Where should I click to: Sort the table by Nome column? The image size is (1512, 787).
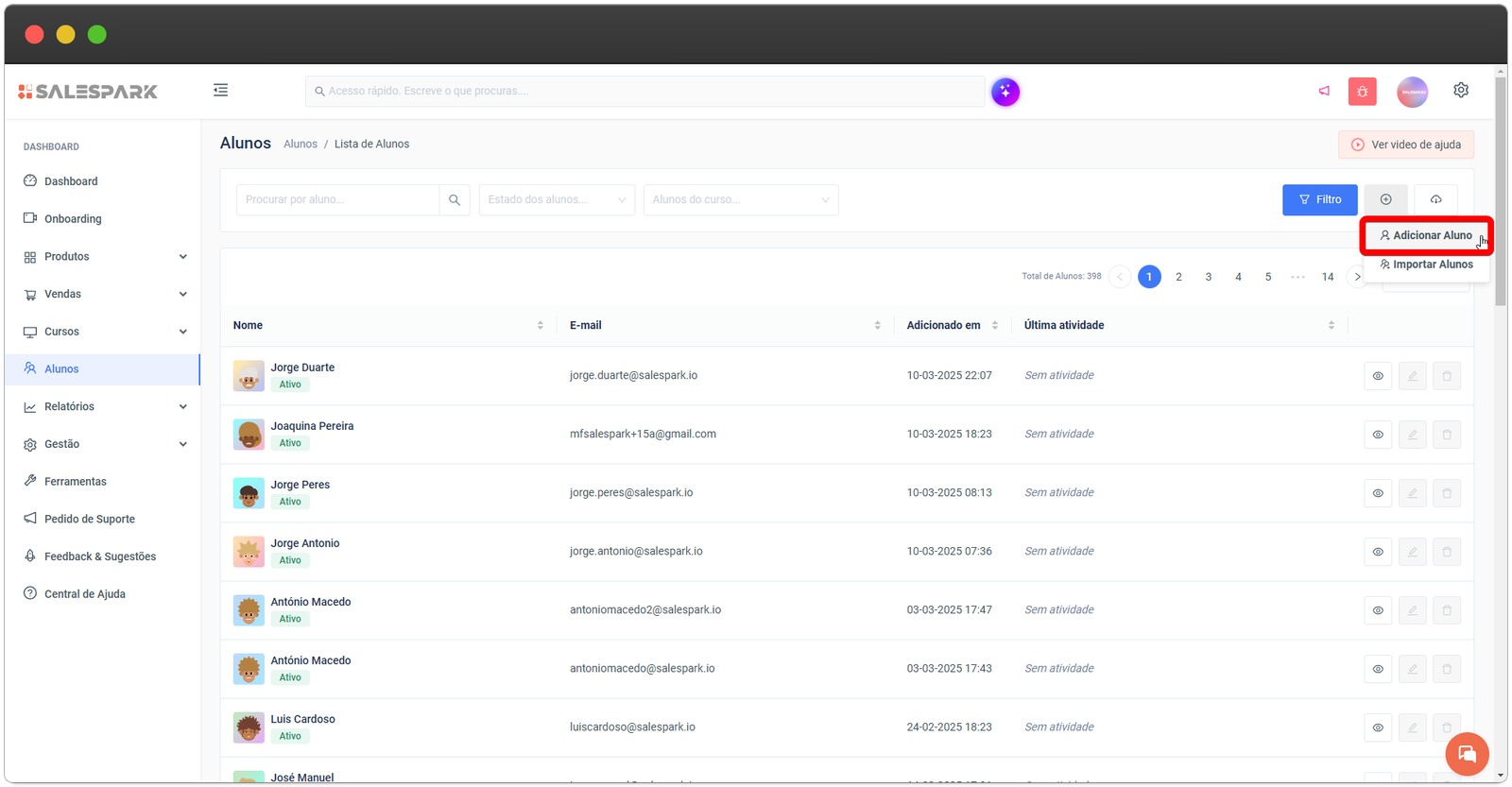[540, 325]
